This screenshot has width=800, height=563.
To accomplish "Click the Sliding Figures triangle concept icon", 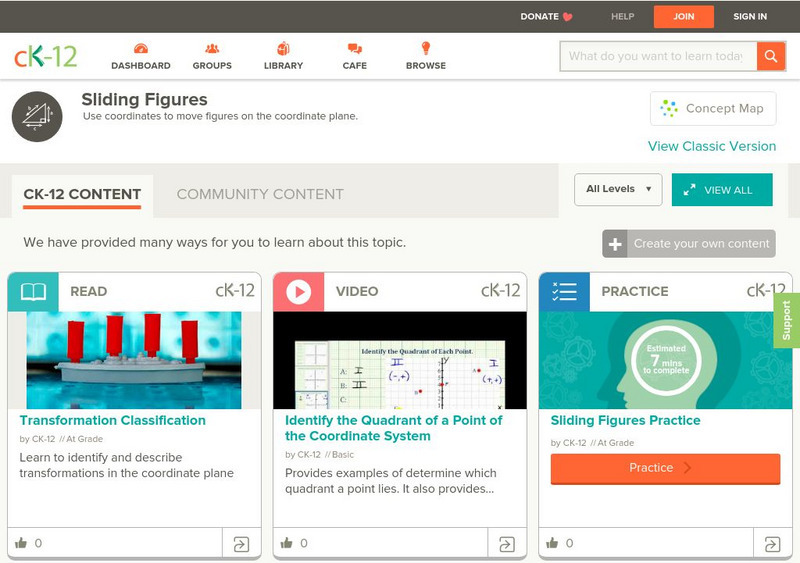I will tap(37, 116).
